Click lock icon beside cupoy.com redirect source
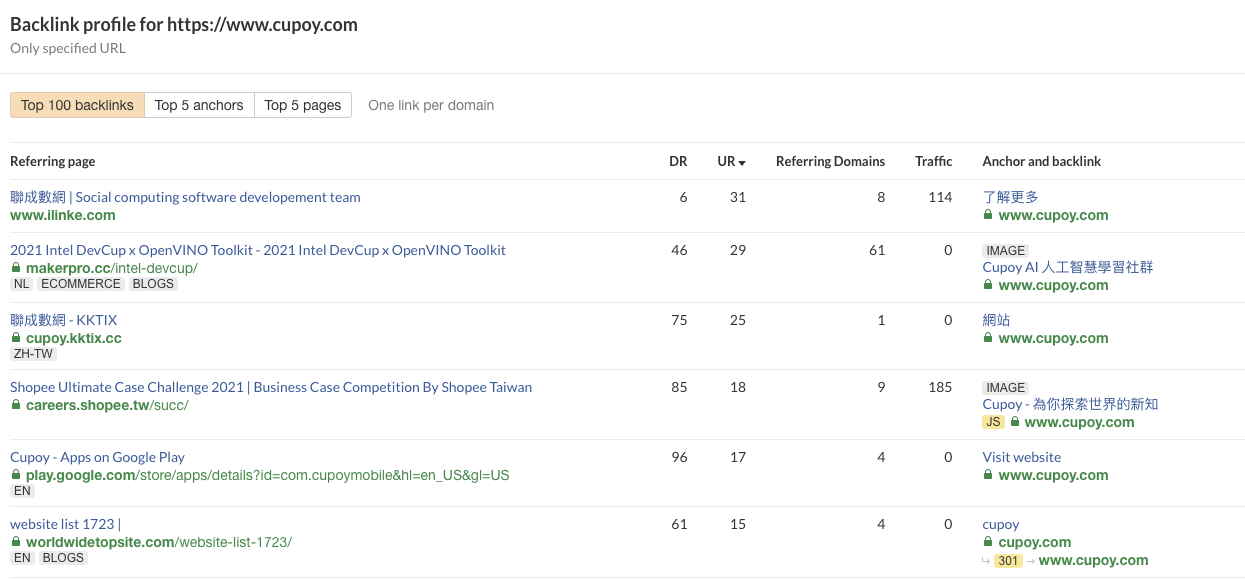This screenshot has width=1245, height=580. pyautogui.click(x=988, y=542)
